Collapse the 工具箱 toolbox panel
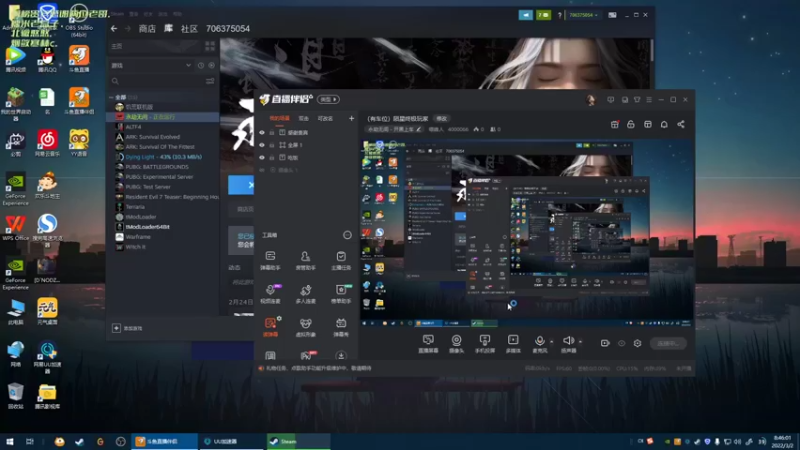The height and width of the screenshot is (450, 800). 347,235
